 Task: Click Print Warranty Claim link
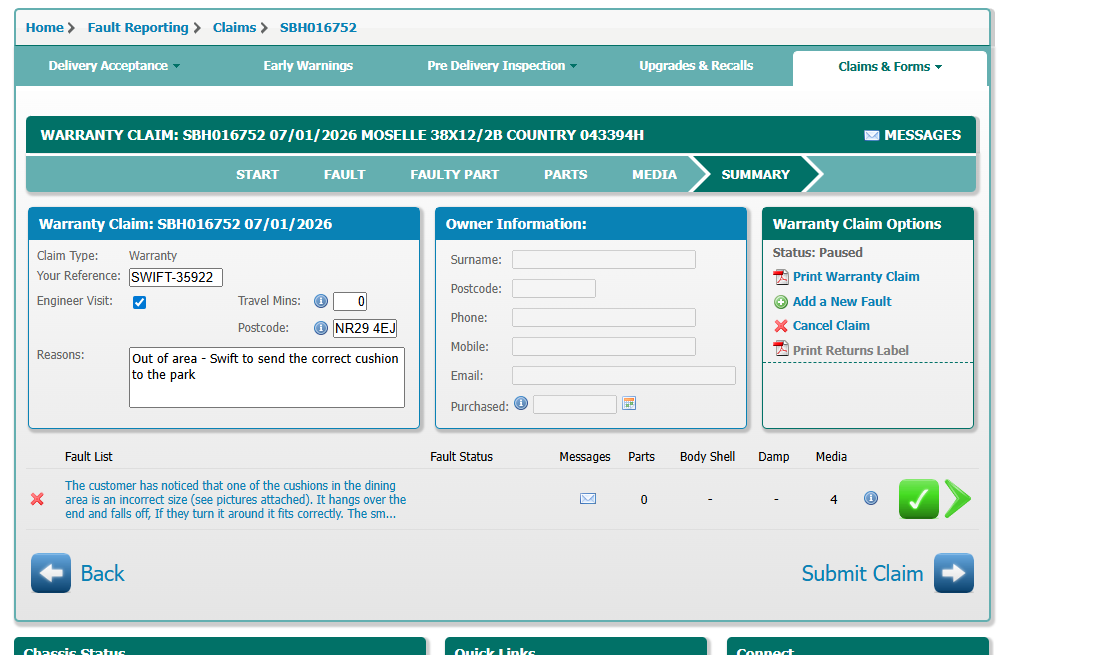click(x=855, y=277)
